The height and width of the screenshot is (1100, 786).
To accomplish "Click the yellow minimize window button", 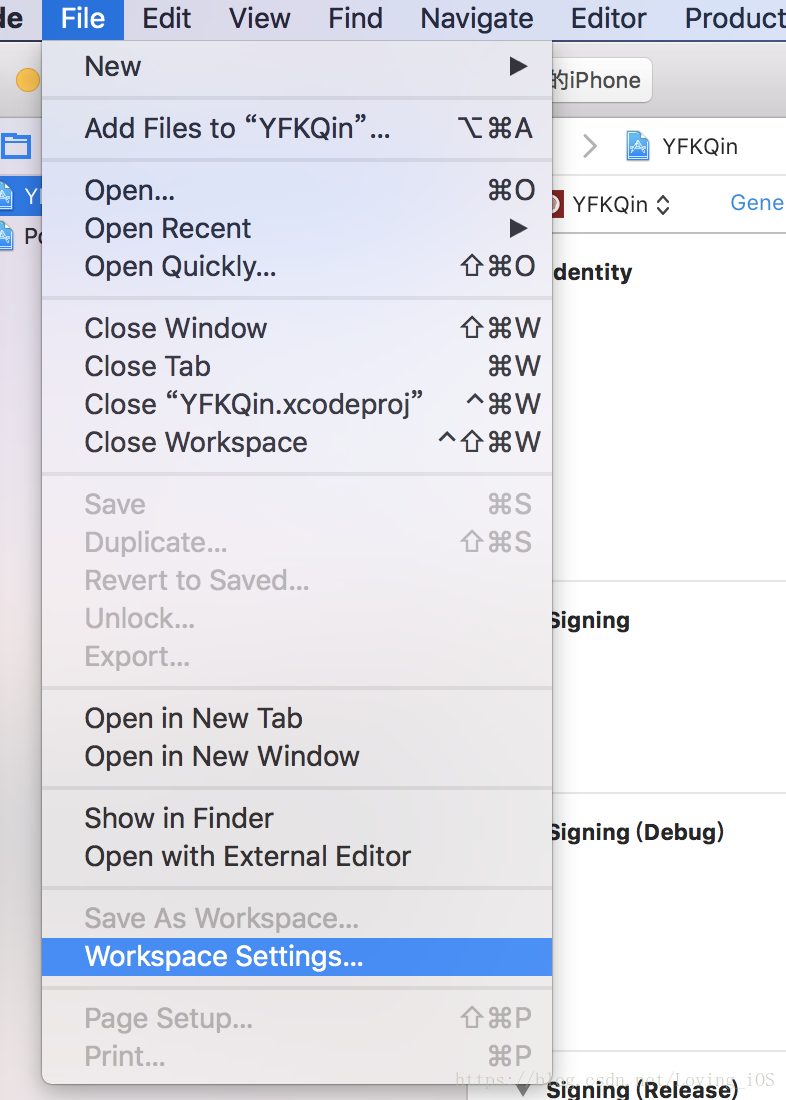I will click(28, 80).
